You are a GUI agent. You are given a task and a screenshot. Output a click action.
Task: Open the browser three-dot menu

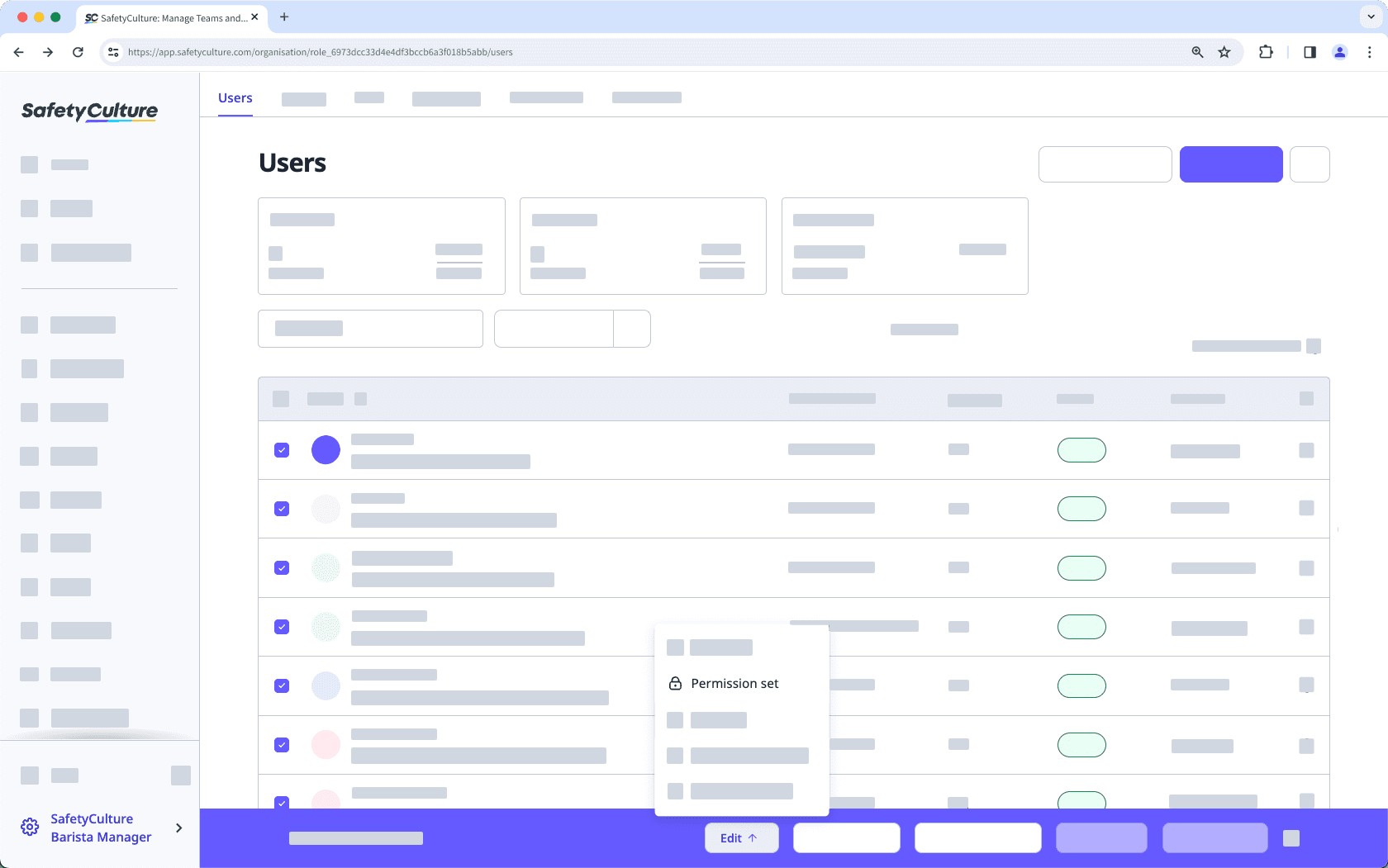[x=1370, y=52]
